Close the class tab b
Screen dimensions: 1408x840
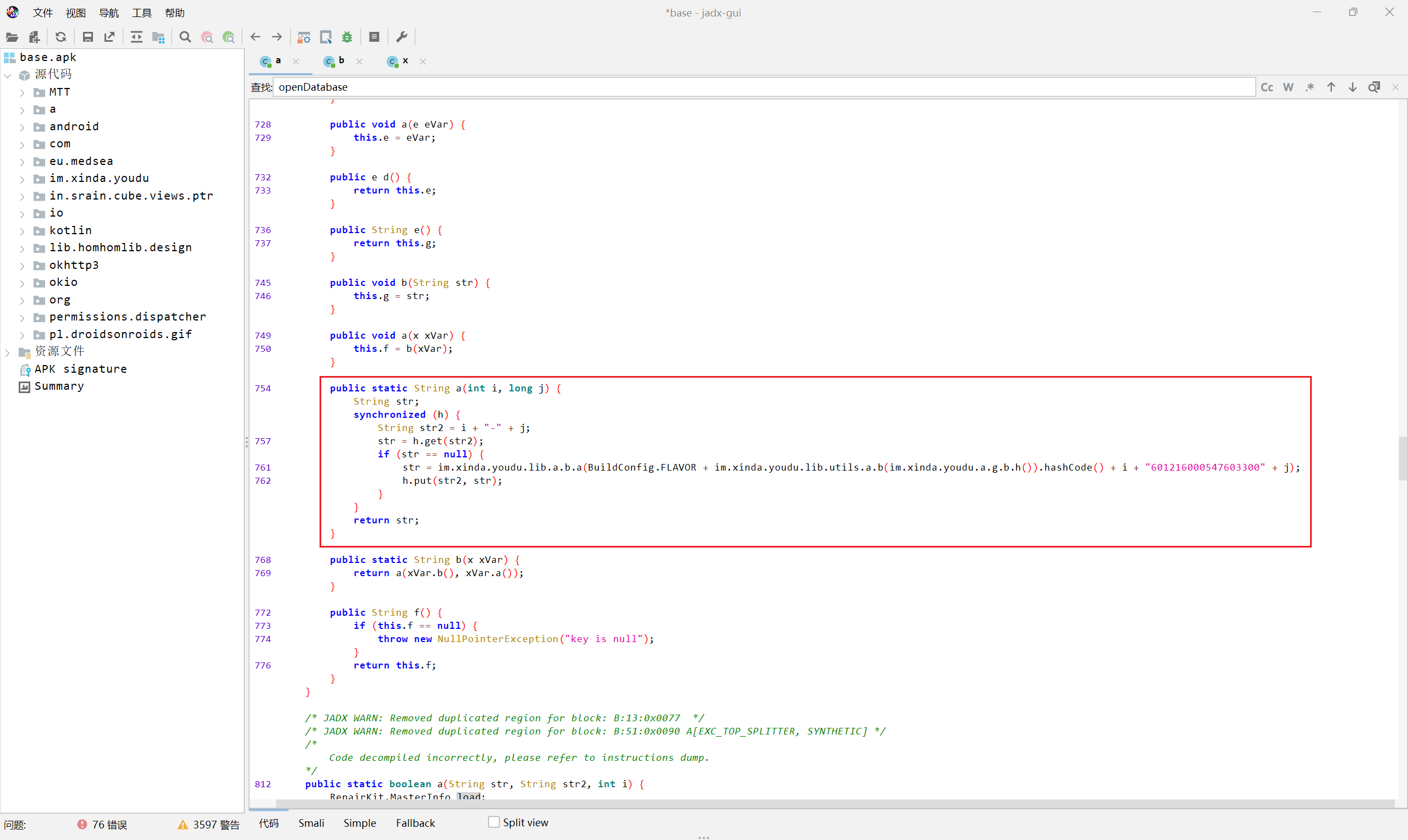(359, 62)
